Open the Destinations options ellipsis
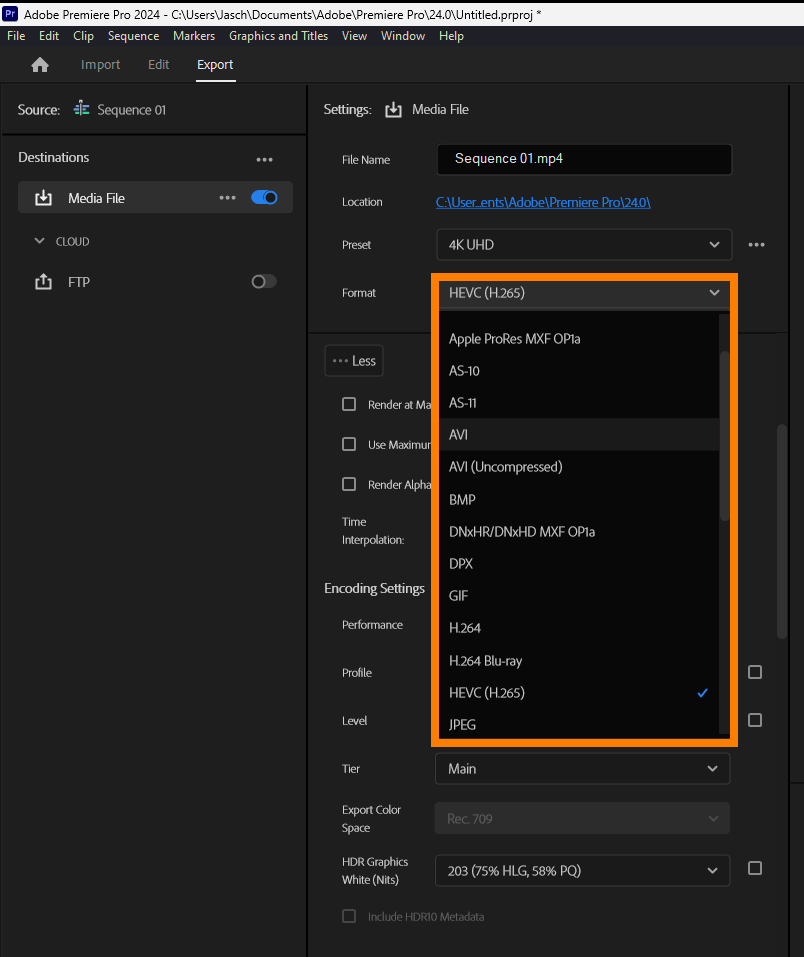The image size is (804, 957). [x=264, y=159]
